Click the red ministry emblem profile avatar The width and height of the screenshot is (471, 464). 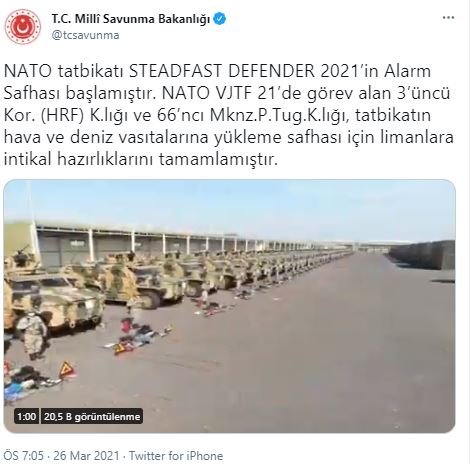23,27
